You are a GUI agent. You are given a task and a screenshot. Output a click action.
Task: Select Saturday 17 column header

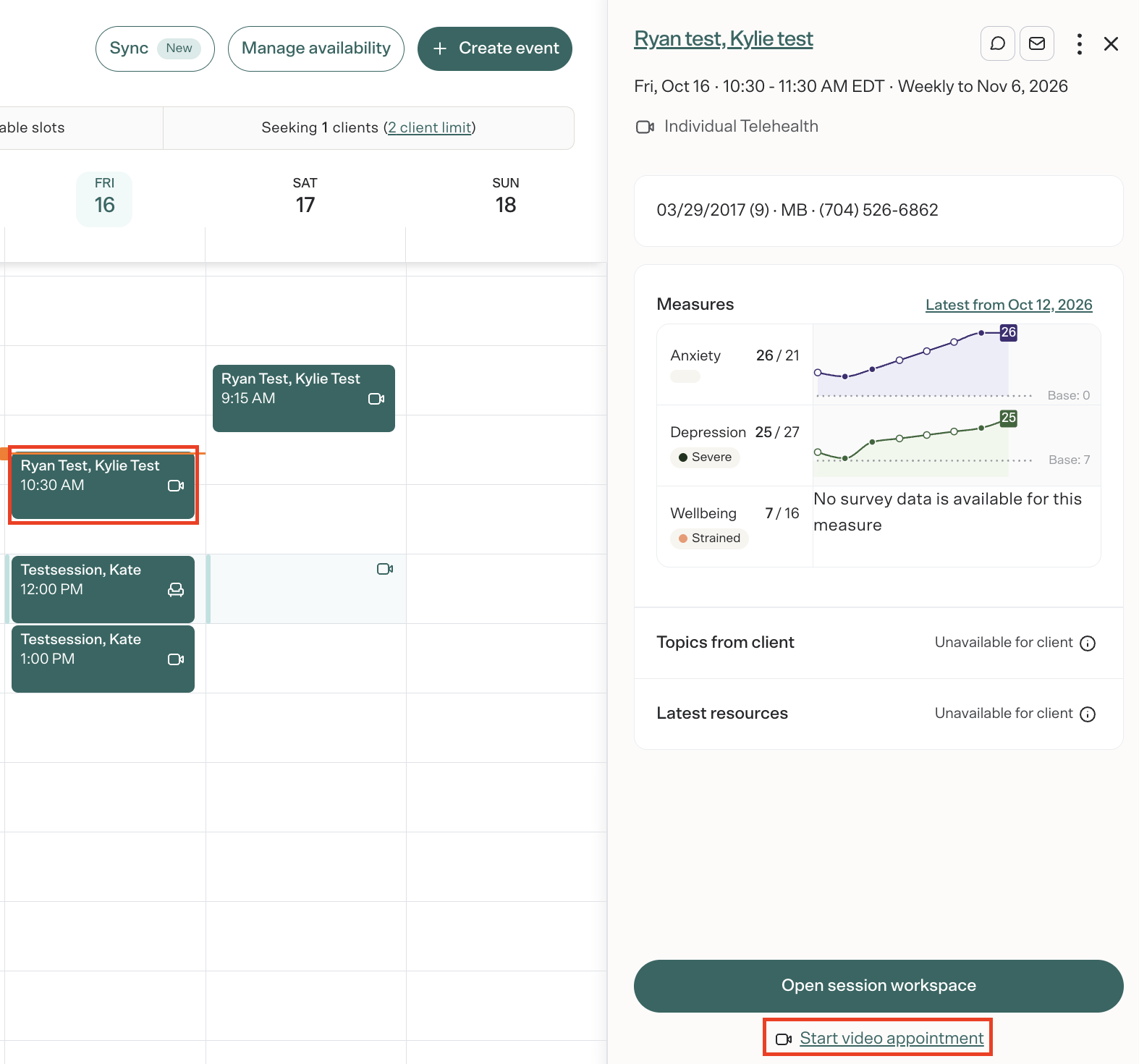pyautogui.click(x=305, y=197)
